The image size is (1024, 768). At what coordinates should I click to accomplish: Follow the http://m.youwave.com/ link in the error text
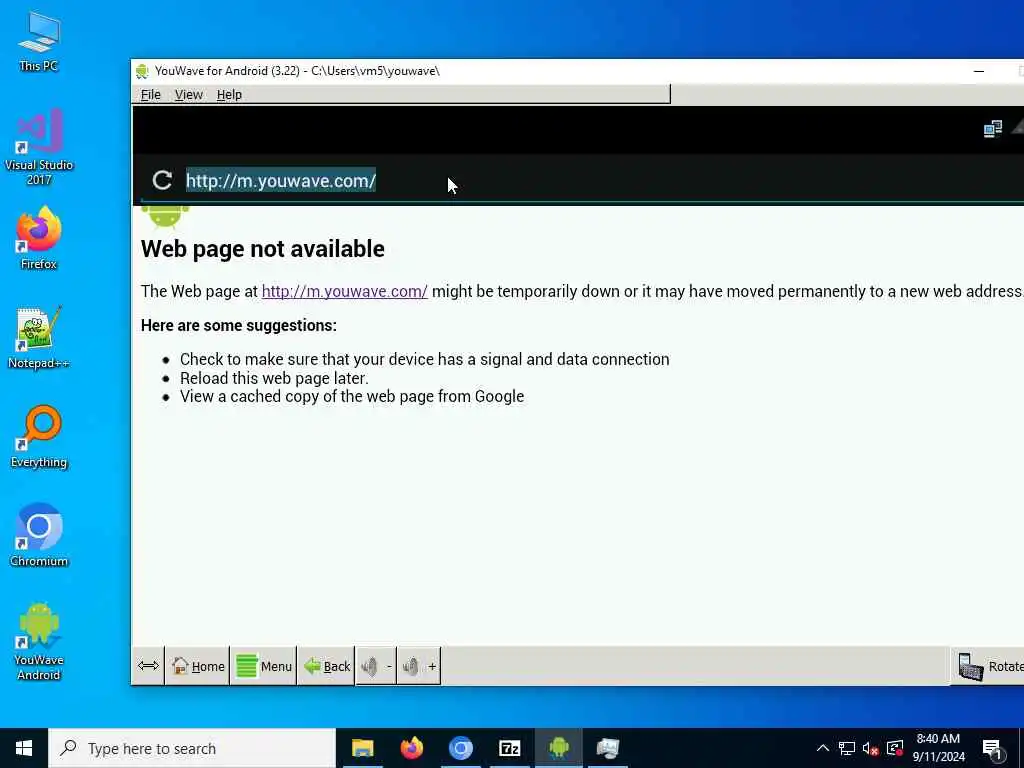[x=344, y=291]
